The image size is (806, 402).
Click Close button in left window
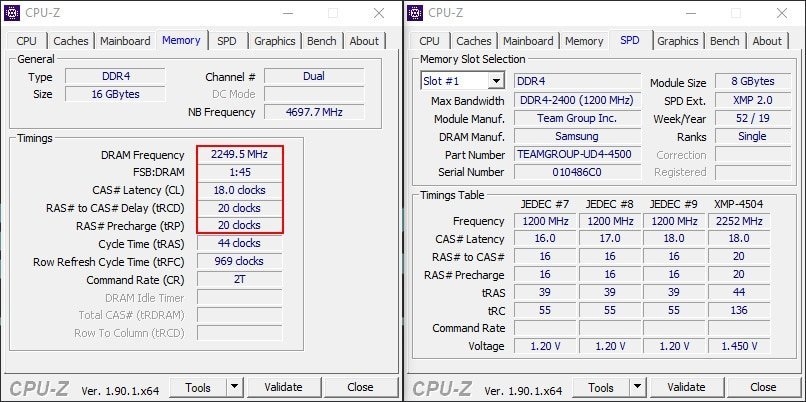pos(360,387)
